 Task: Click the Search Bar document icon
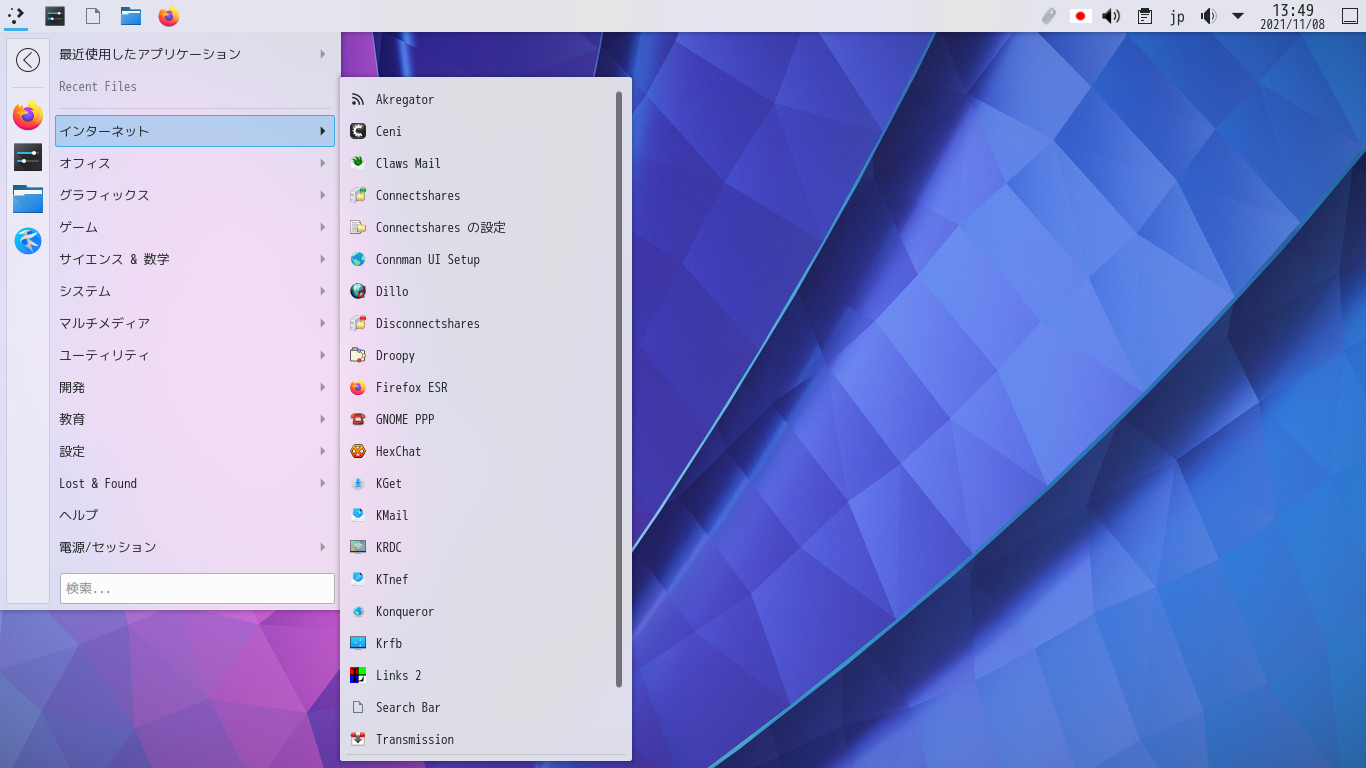(358, 707)
